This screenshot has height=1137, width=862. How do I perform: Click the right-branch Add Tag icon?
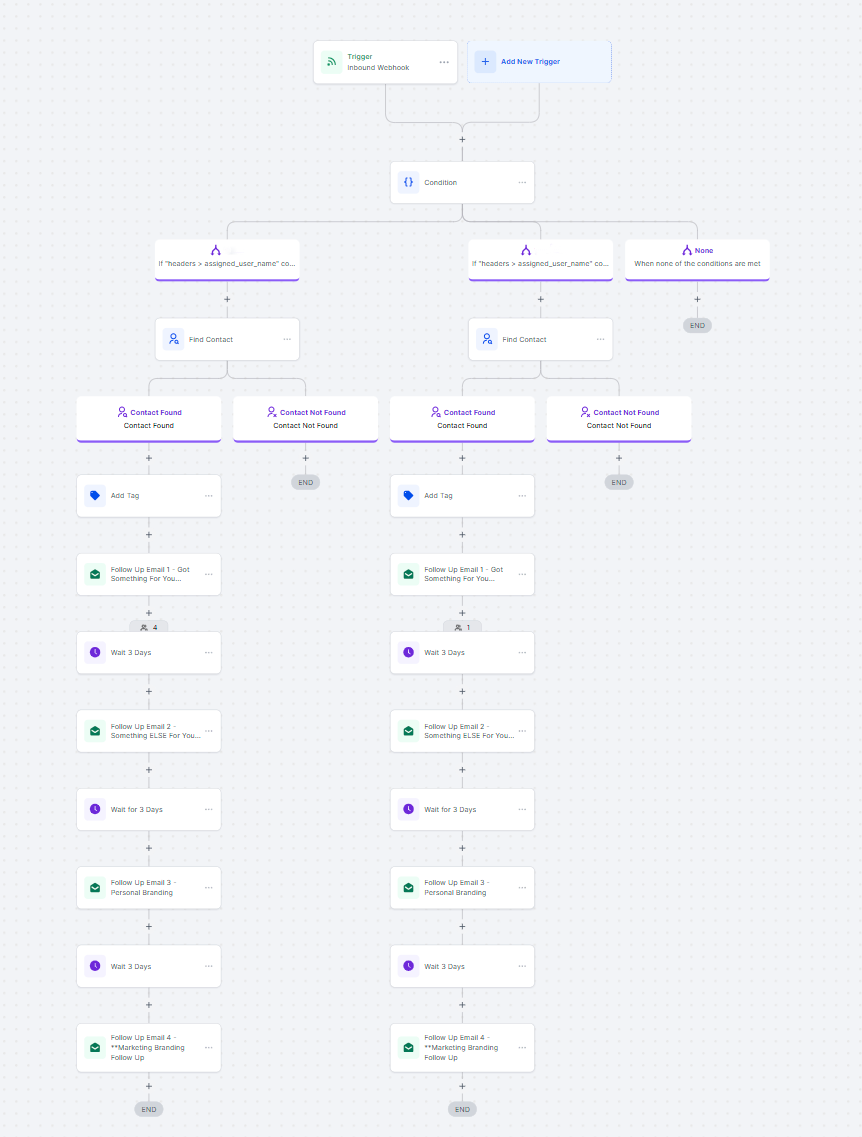(408, 495)
